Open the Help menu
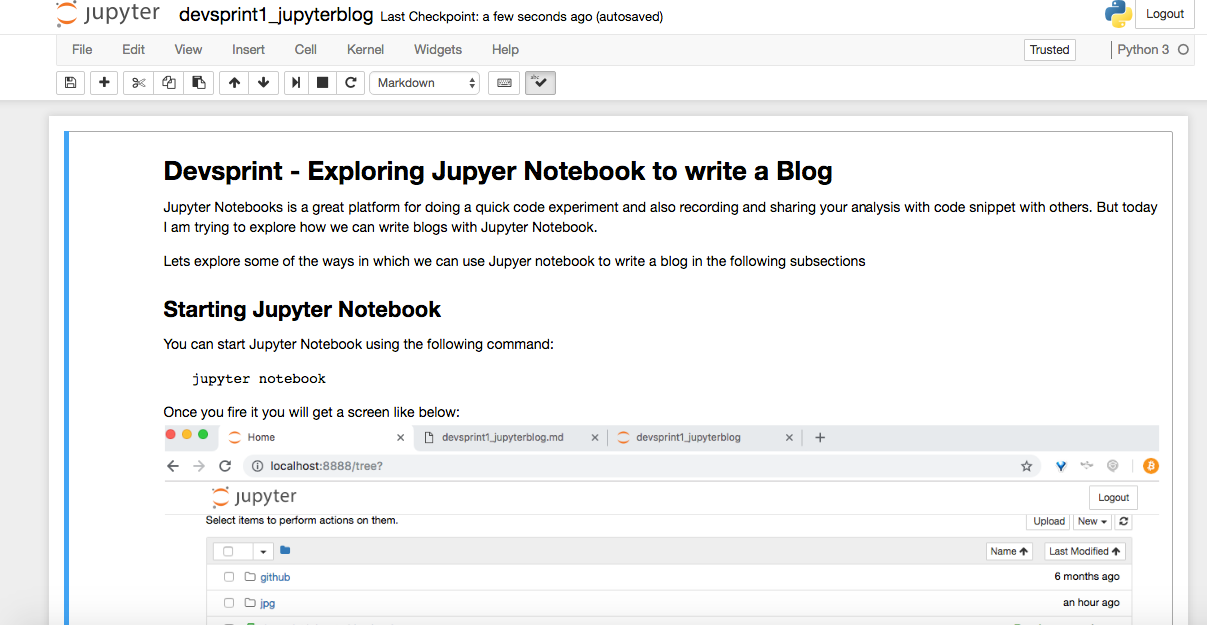The image size is (1207, 625). [505, 49]
